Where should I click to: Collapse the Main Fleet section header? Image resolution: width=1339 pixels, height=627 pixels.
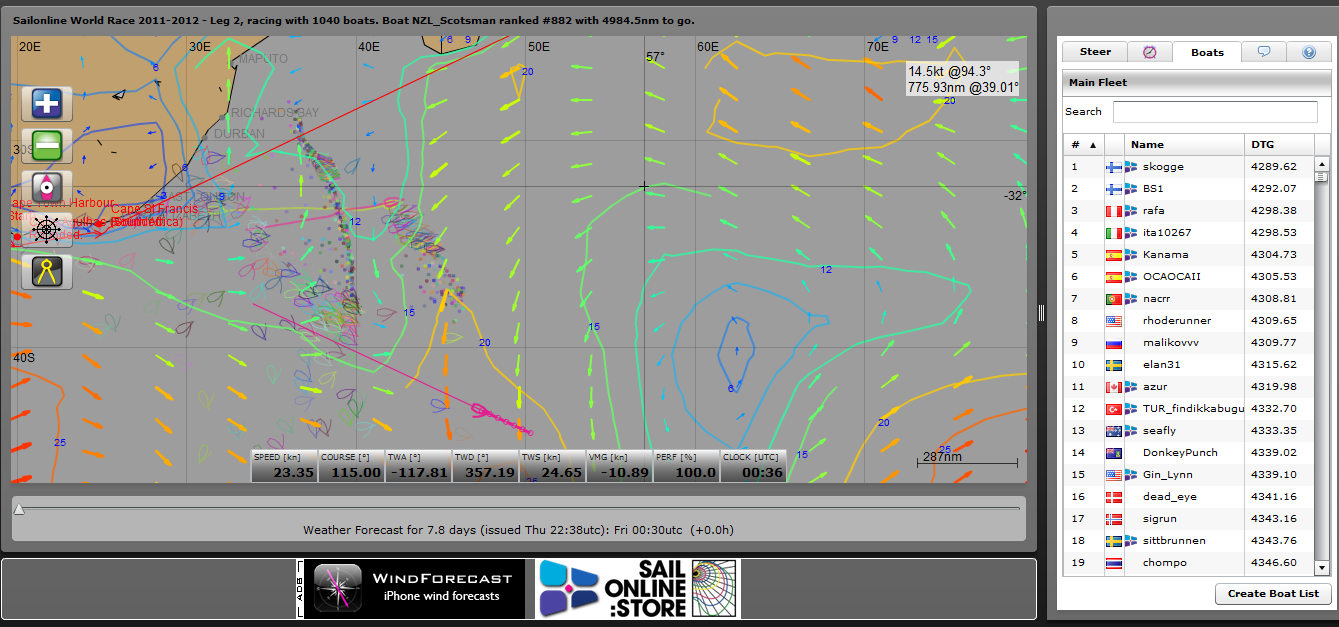[x=1195, y=83]
